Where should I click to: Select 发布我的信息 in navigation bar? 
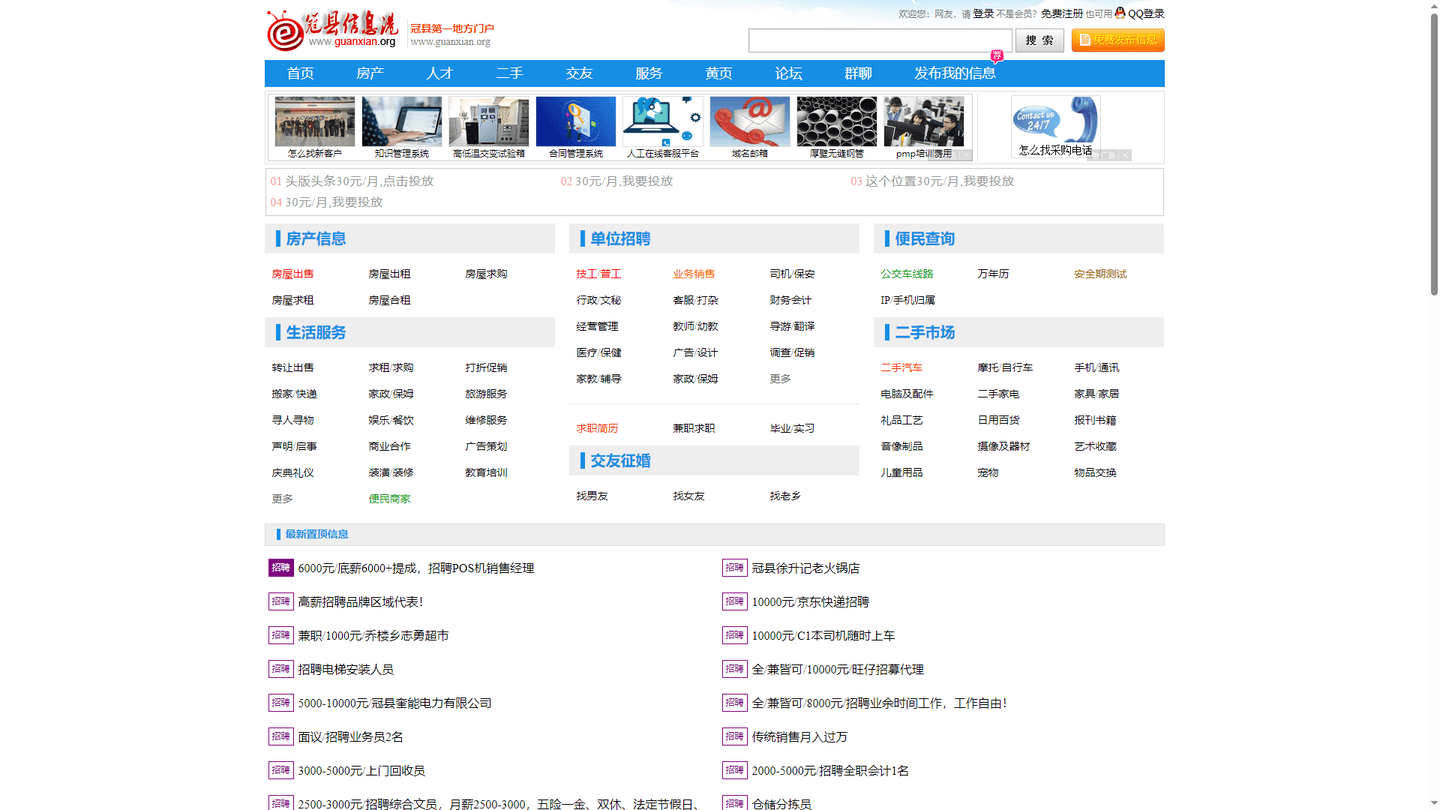tap(955, 73)
